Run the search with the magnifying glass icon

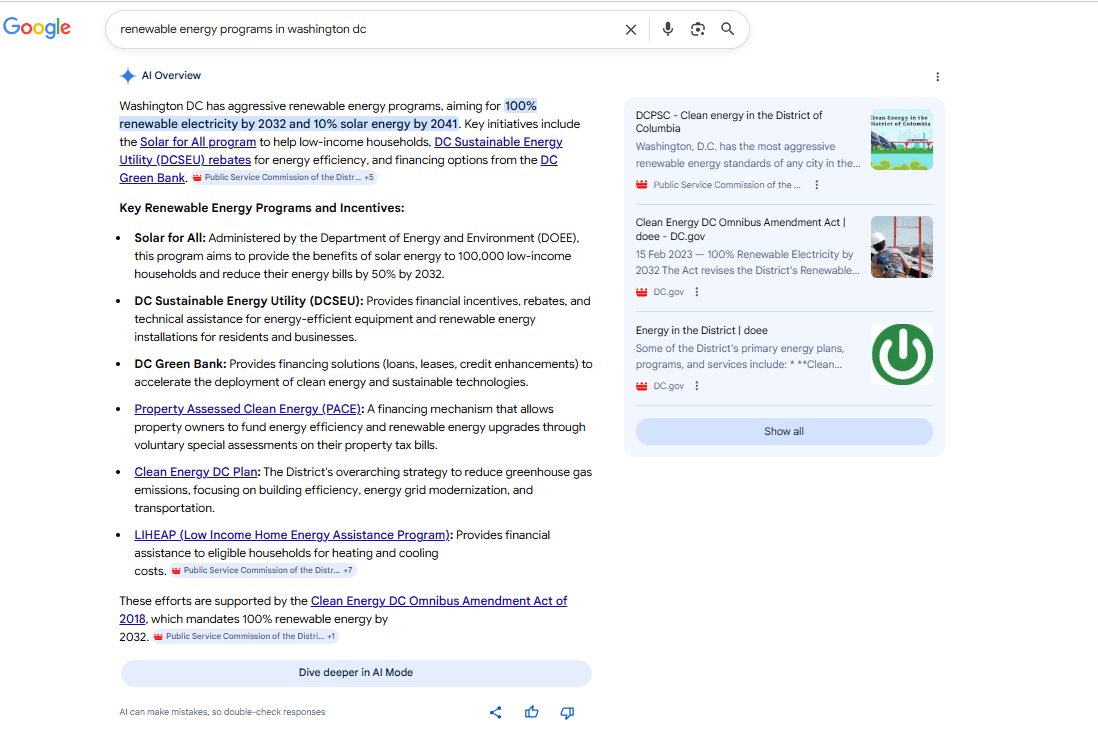728,29
